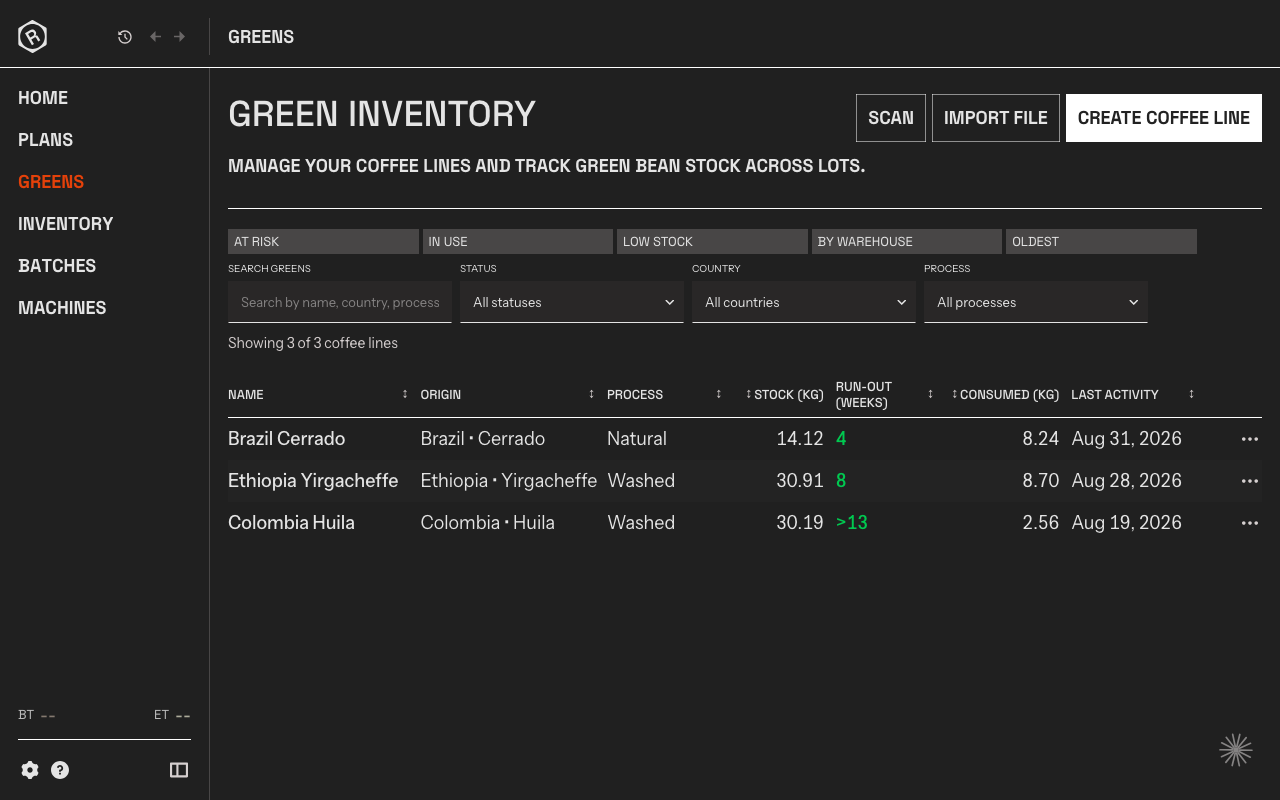Viewport: 1280px width, 800px height.
Task: Click stock value 30.91
Action: point(800,481)
